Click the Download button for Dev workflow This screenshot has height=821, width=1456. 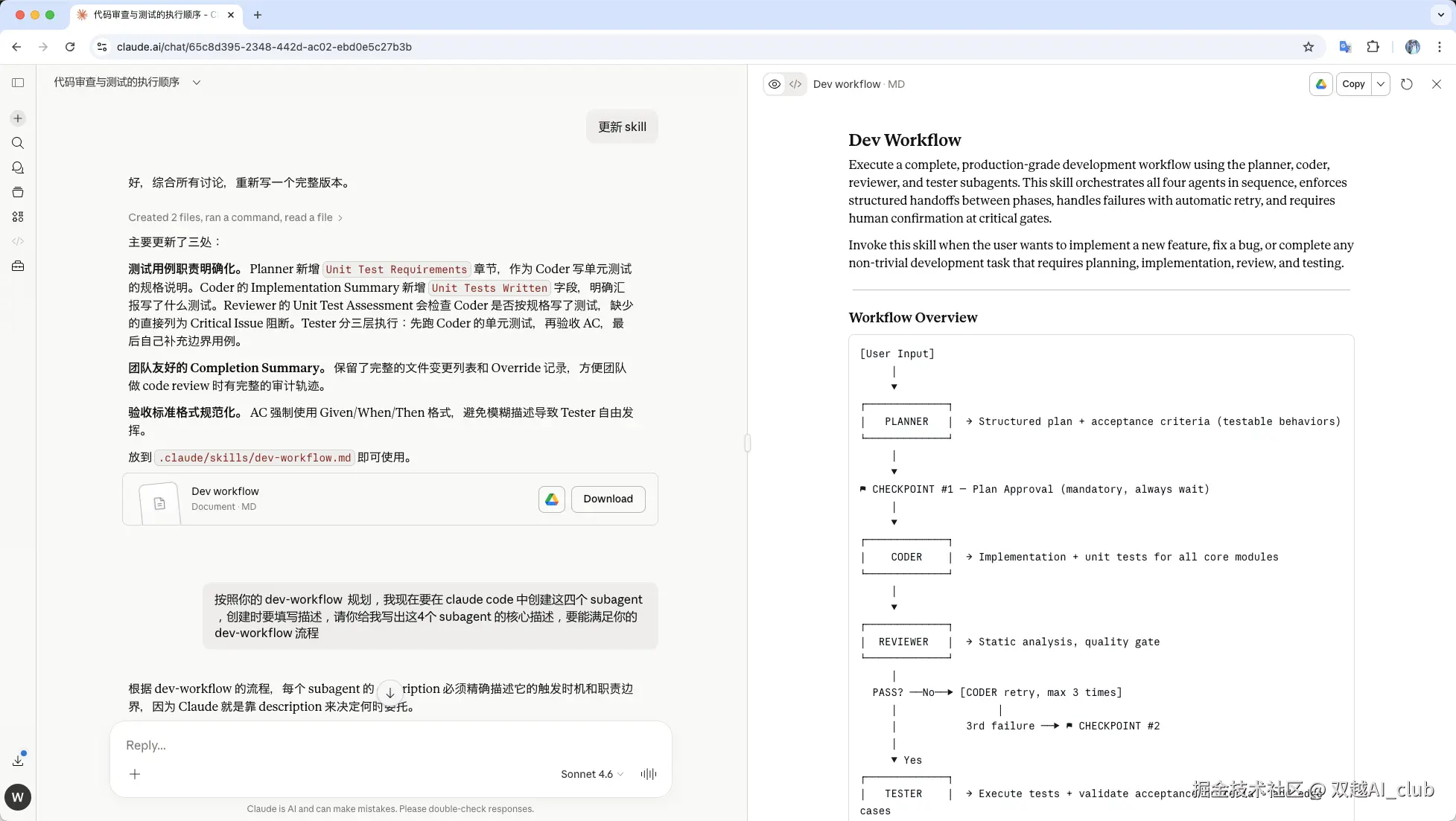tap(608, 499)
